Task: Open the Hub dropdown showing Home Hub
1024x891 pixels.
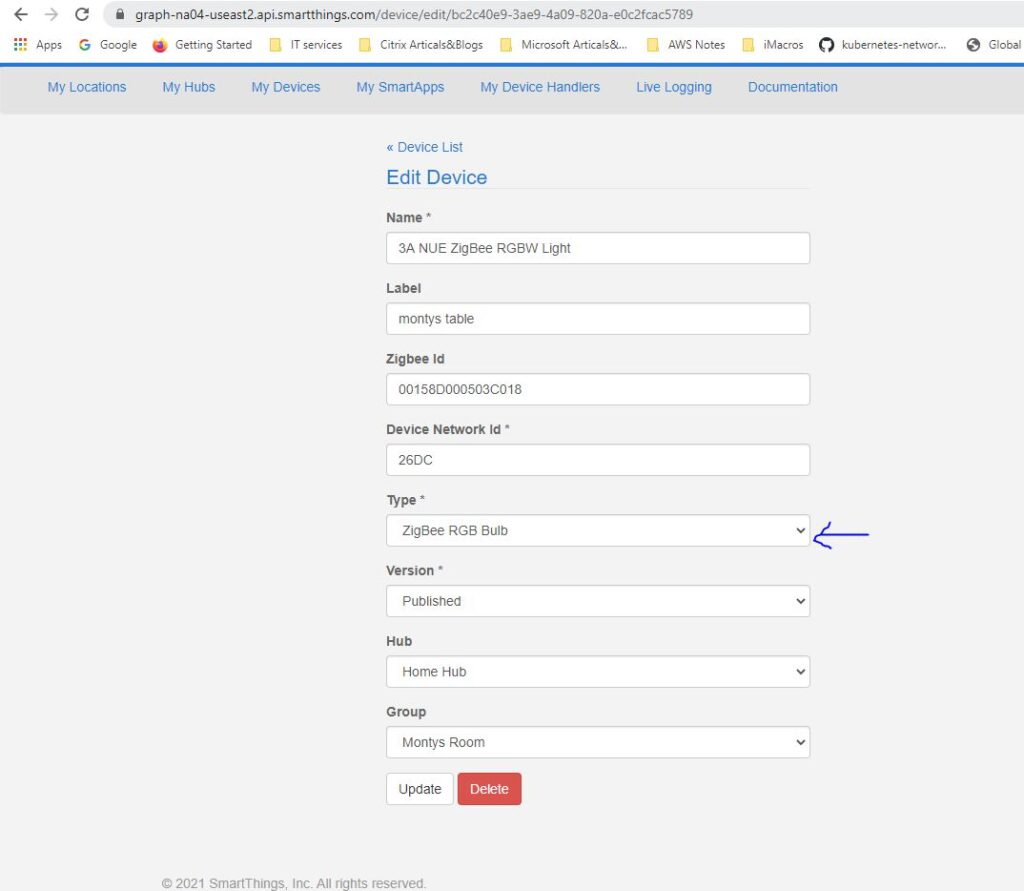Action: (598, 672)
